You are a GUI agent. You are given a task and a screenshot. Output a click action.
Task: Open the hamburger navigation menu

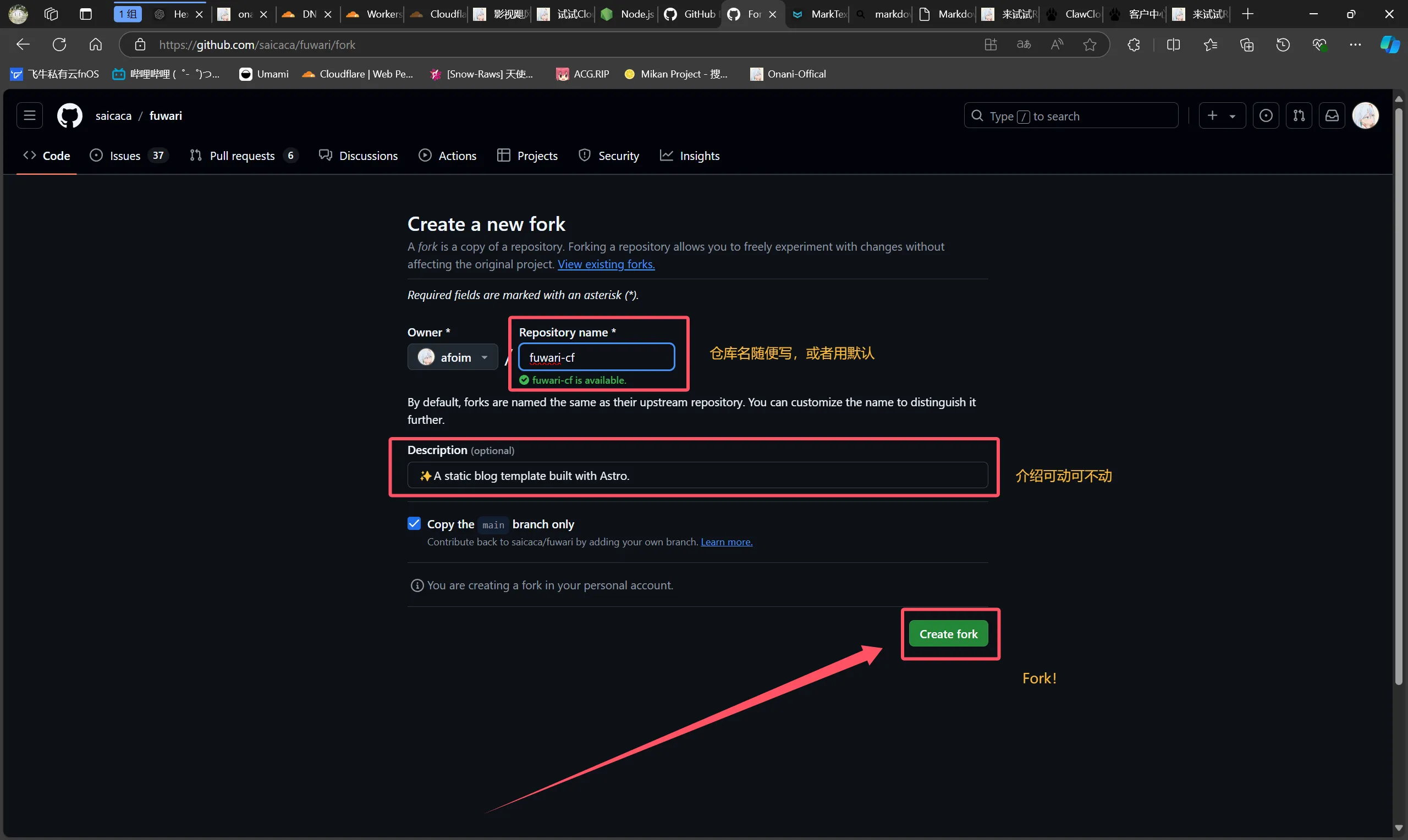point(30,115)
